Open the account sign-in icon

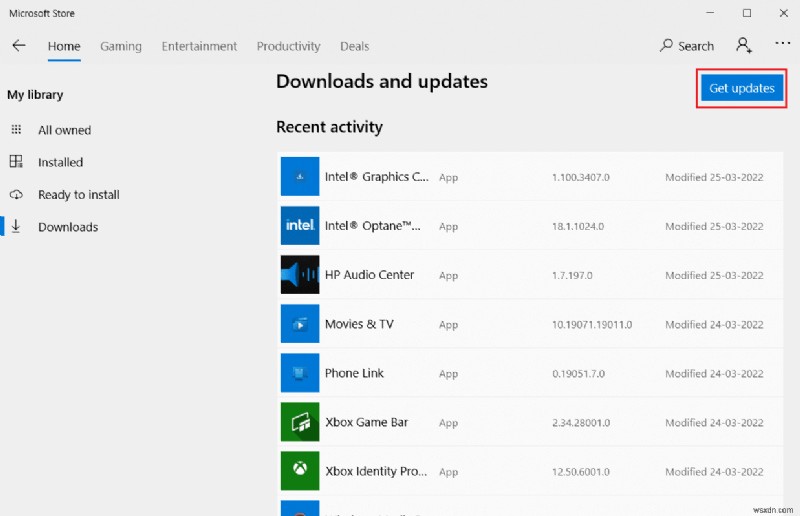click(x=744, y=45)
